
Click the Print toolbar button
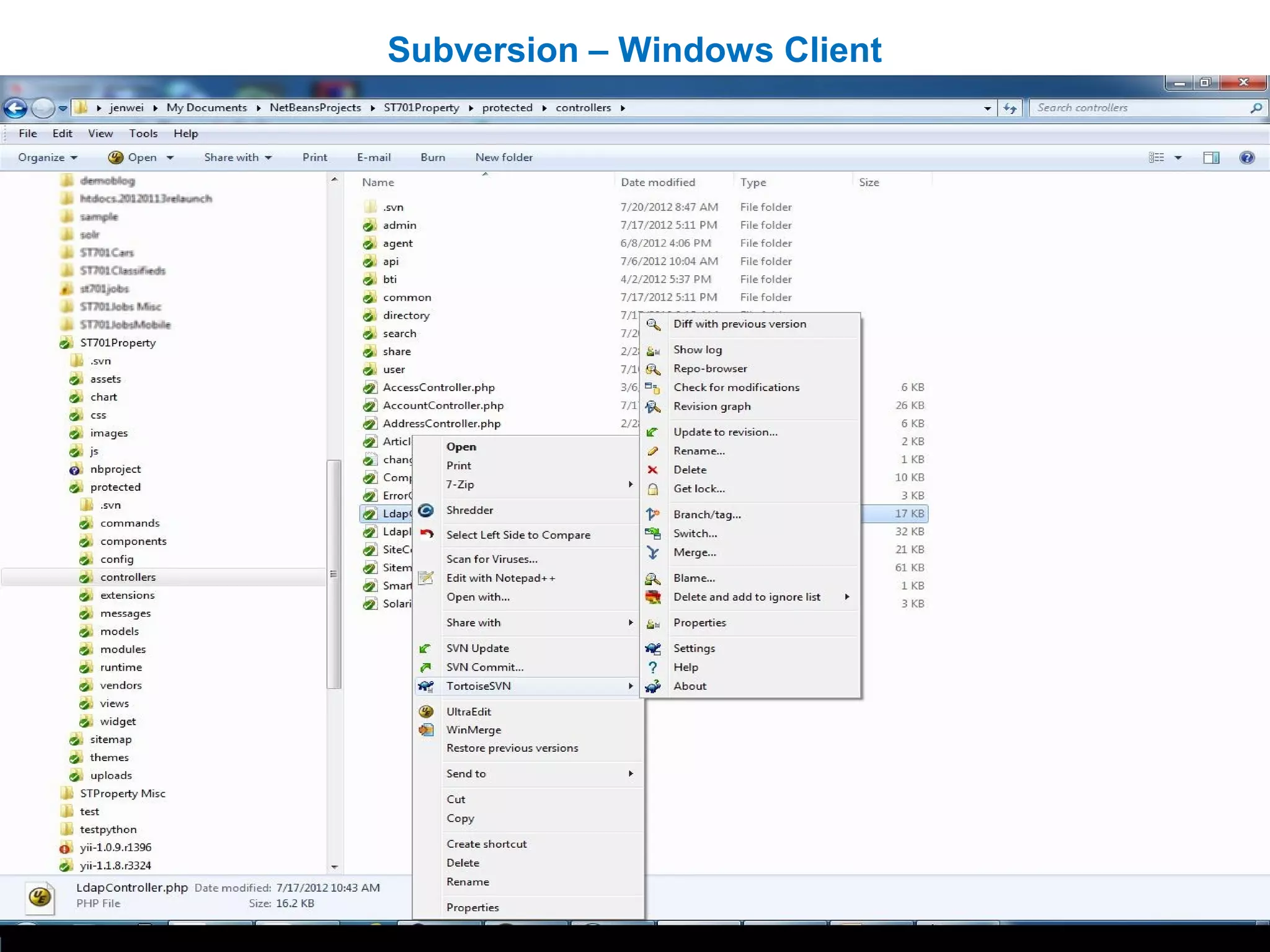click(315, 157)
